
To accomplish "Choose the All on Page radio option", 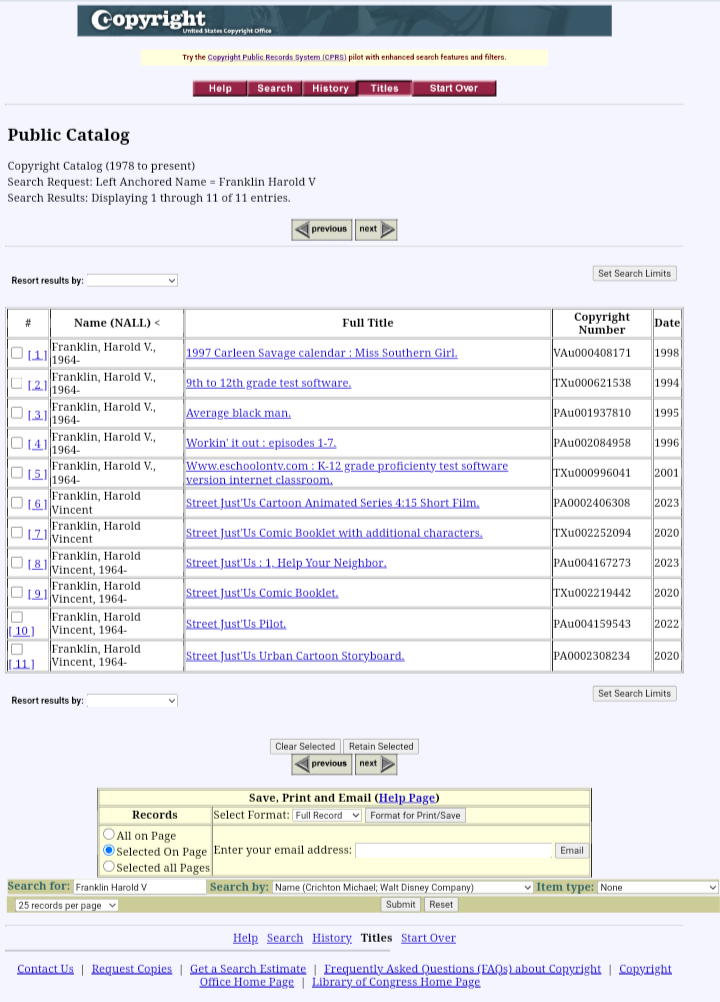I will [x=109, y=834].
